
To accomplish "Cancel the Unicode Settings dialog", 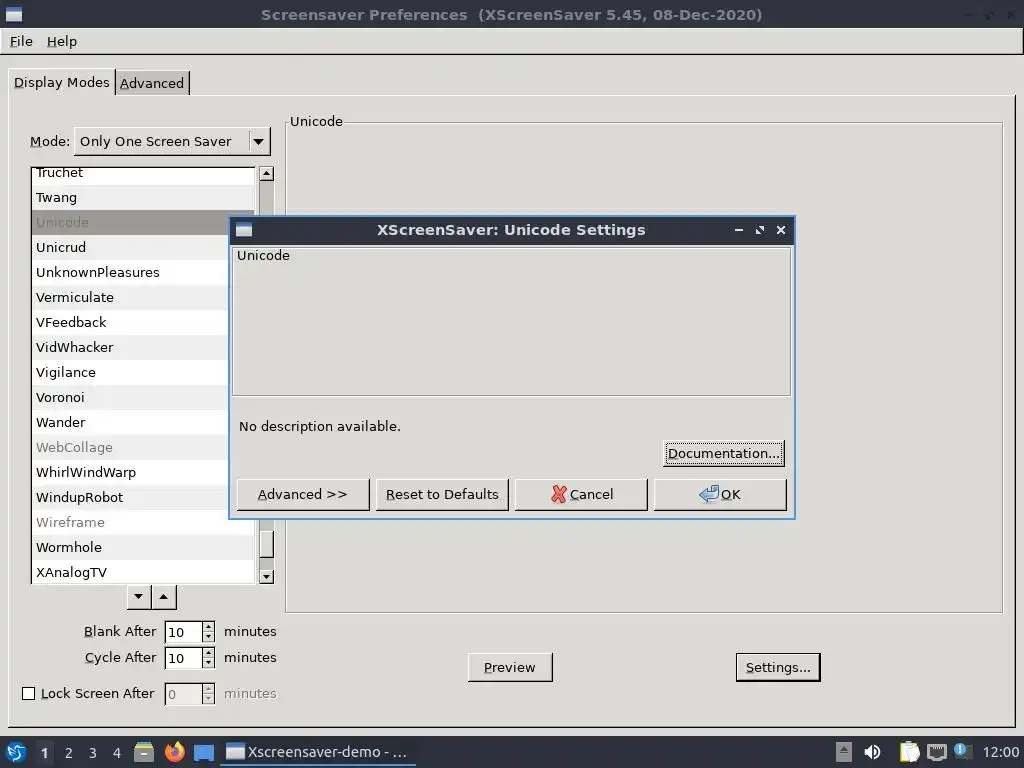I will point(581,494).
